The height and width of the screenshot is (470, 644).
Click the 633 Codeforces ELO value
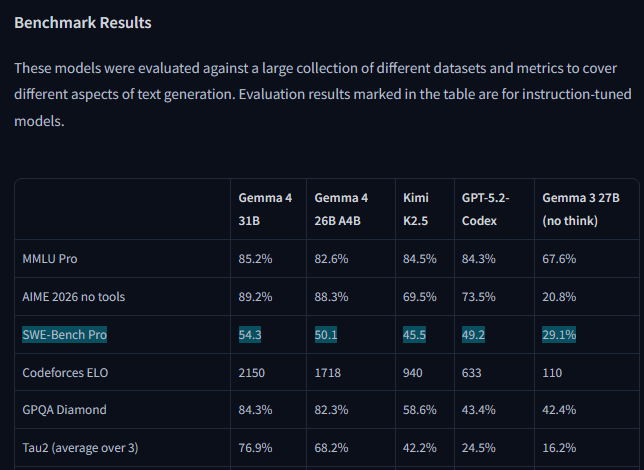[x=472, y=373]
